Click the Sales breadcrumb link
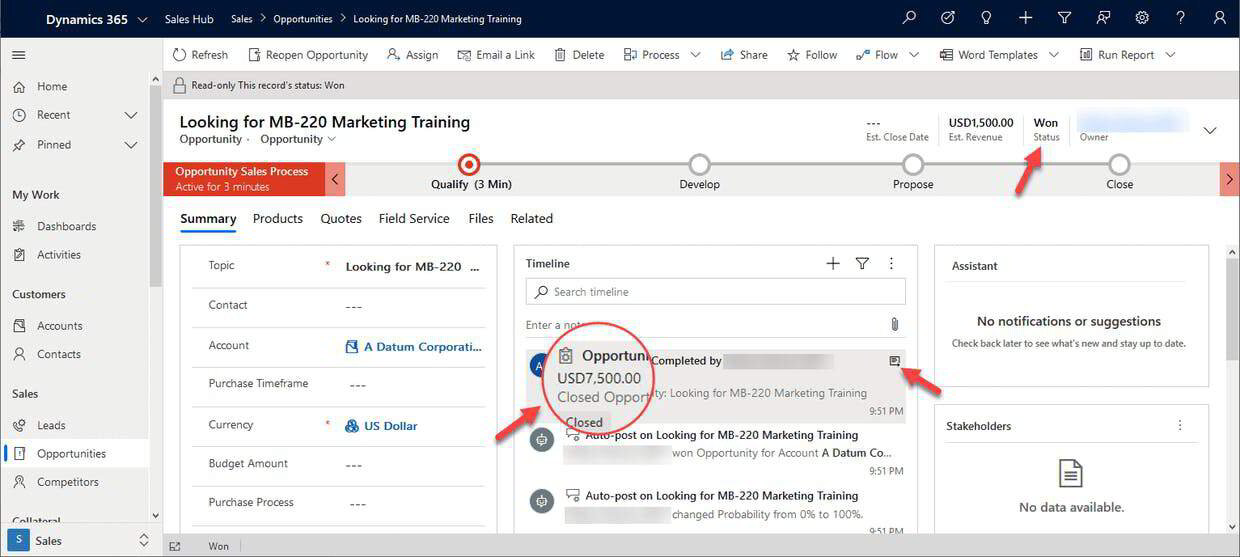 pyautogui.click(x=241, y=19)
